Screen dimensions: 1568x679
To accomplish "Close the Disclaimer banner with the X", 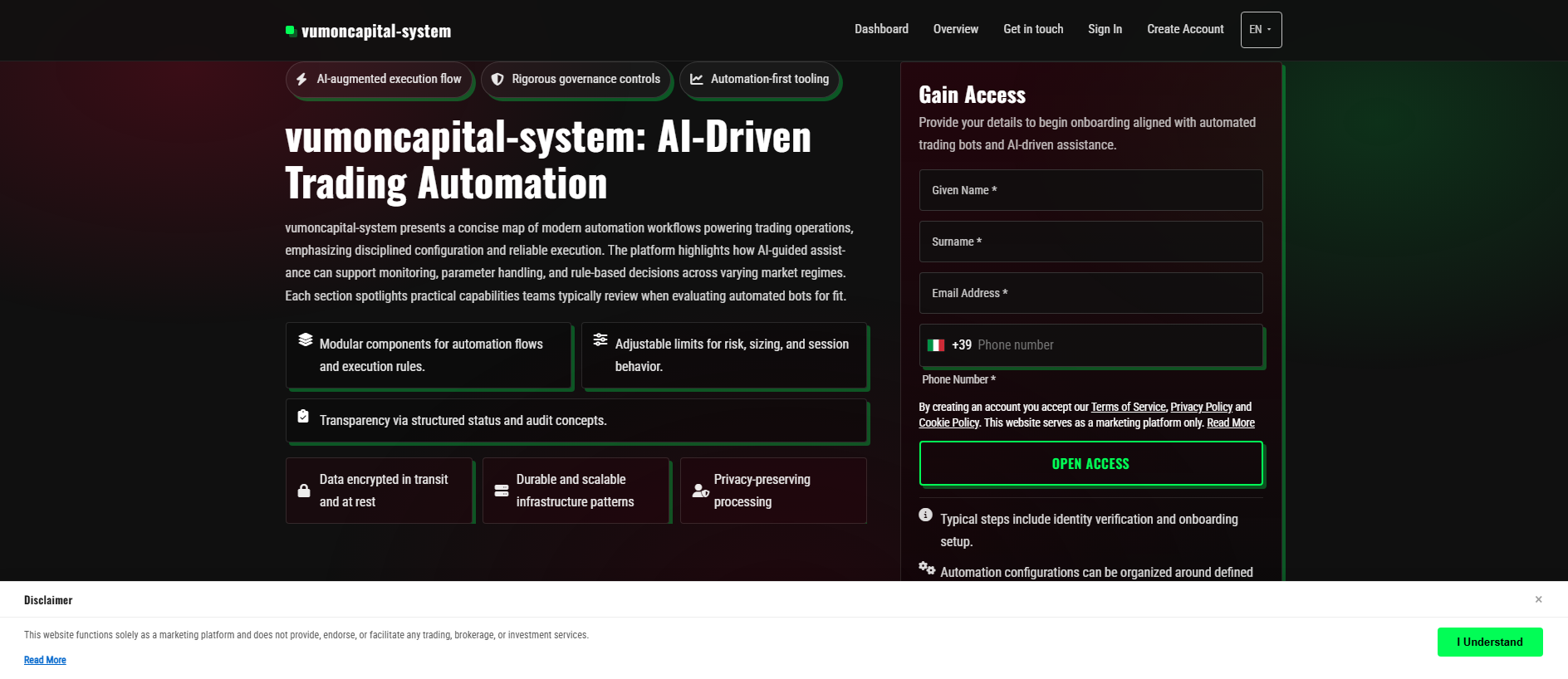I will click(x=1538, y=599).
